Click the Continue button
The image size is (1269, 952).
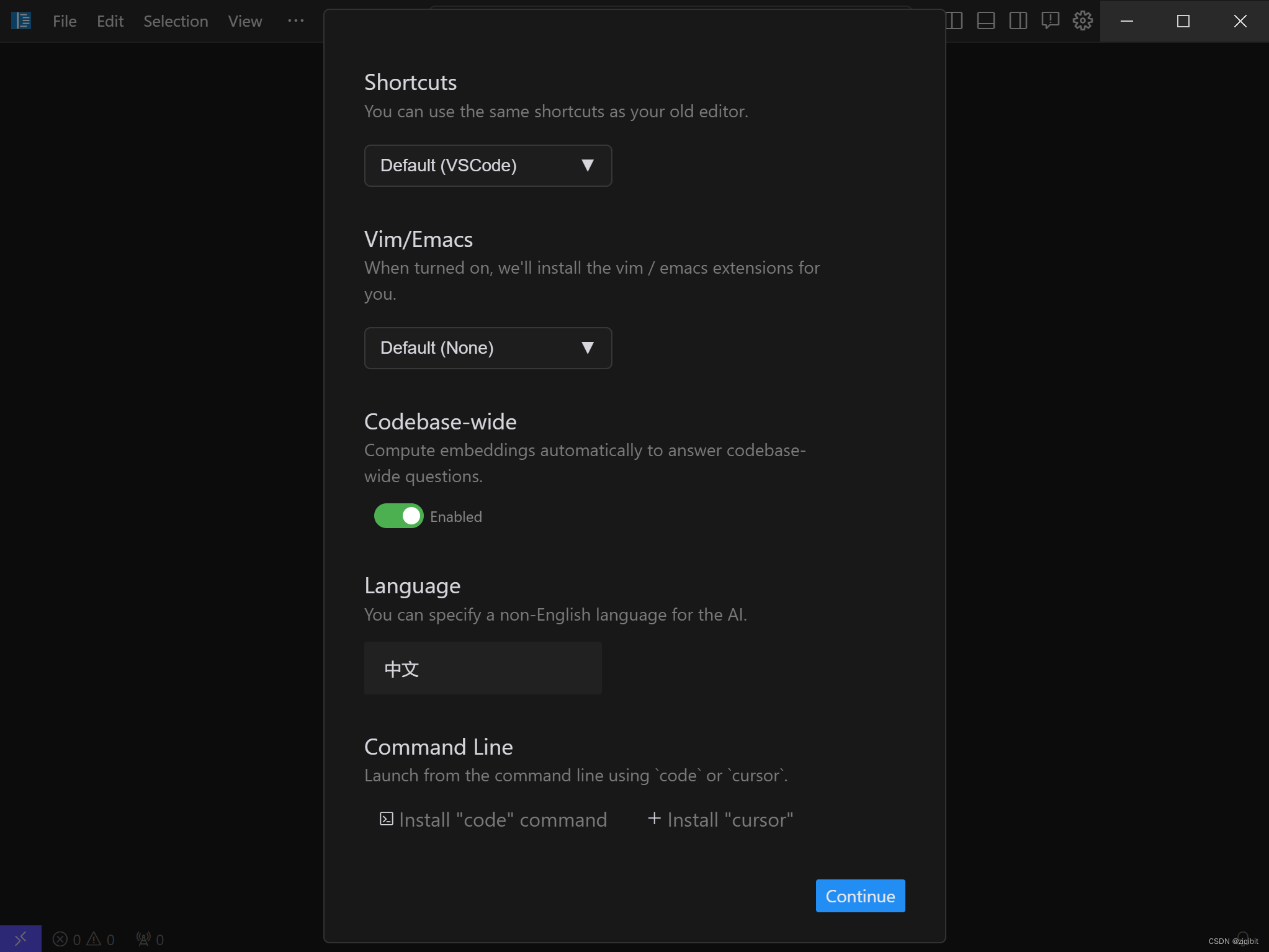point(859,896)
